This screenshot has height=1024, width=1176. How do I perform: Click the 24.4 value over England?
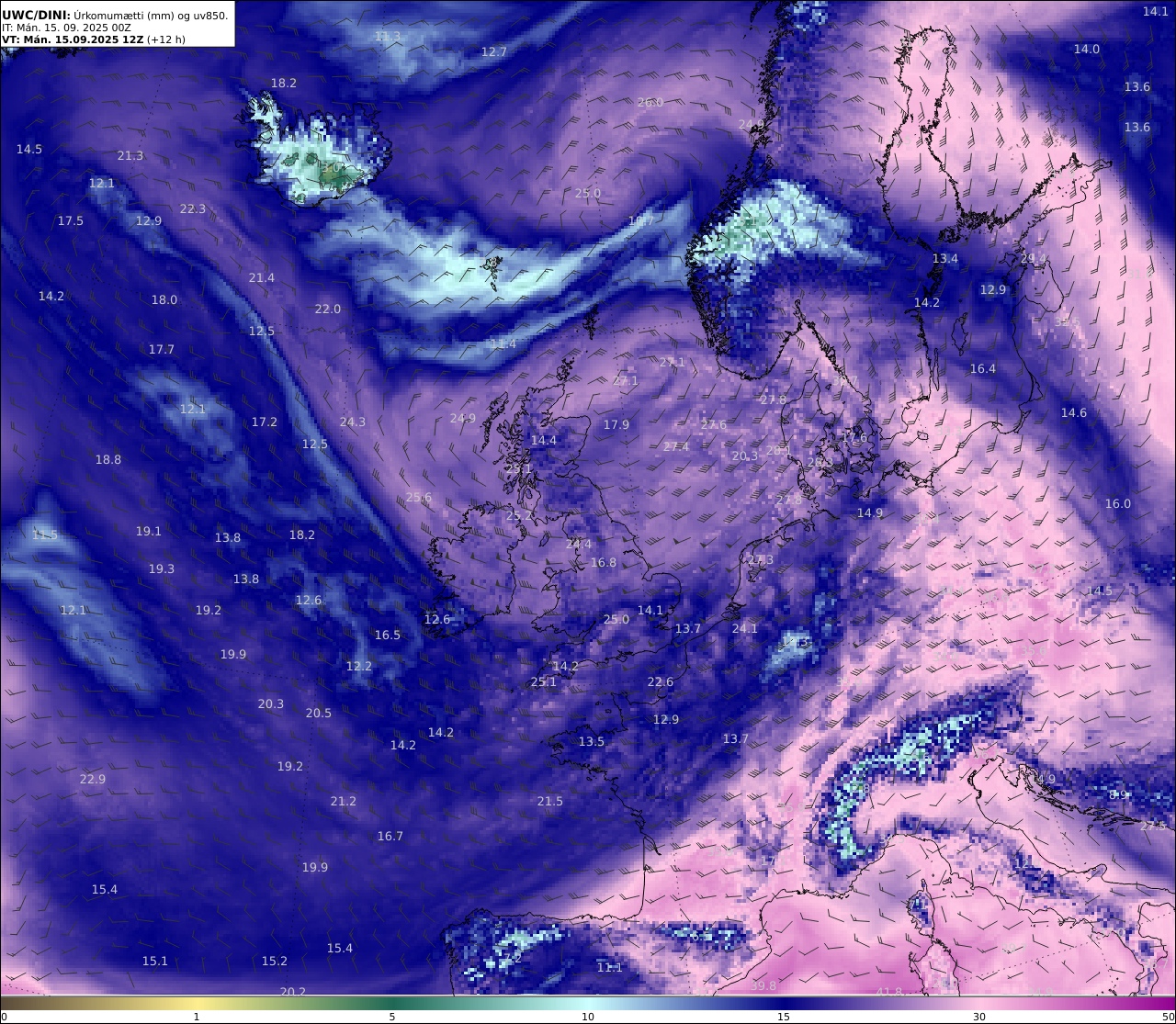coord(579,545)
